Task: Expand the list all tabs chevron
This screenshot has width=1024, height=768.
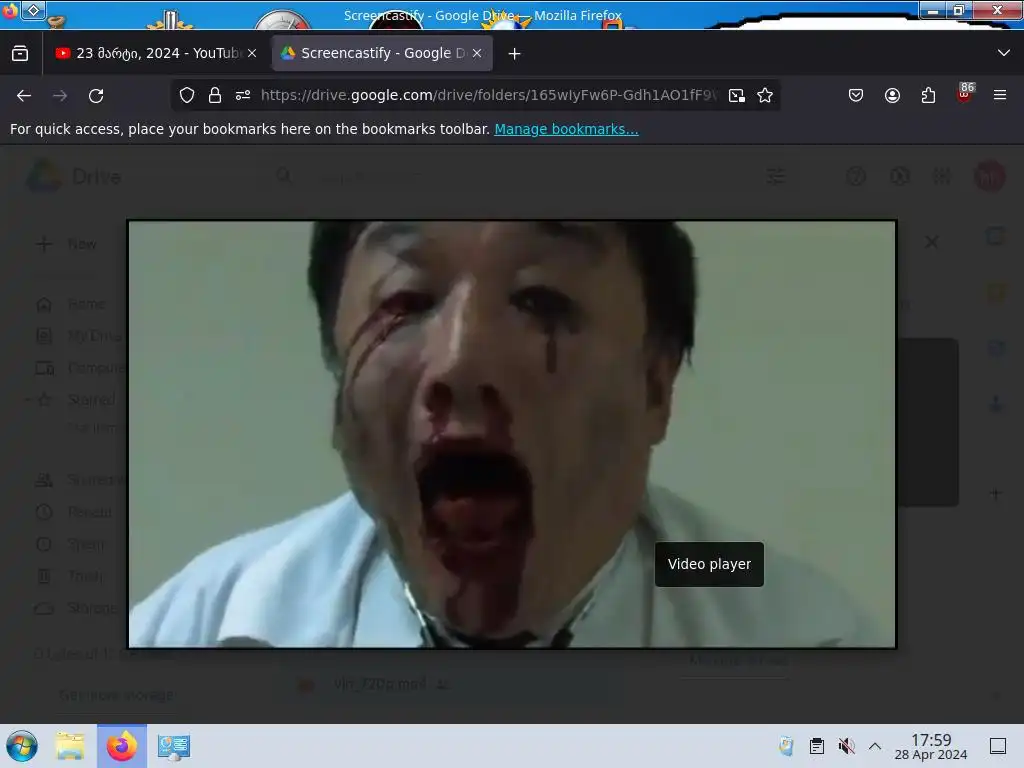Action: click(1004, 53)
